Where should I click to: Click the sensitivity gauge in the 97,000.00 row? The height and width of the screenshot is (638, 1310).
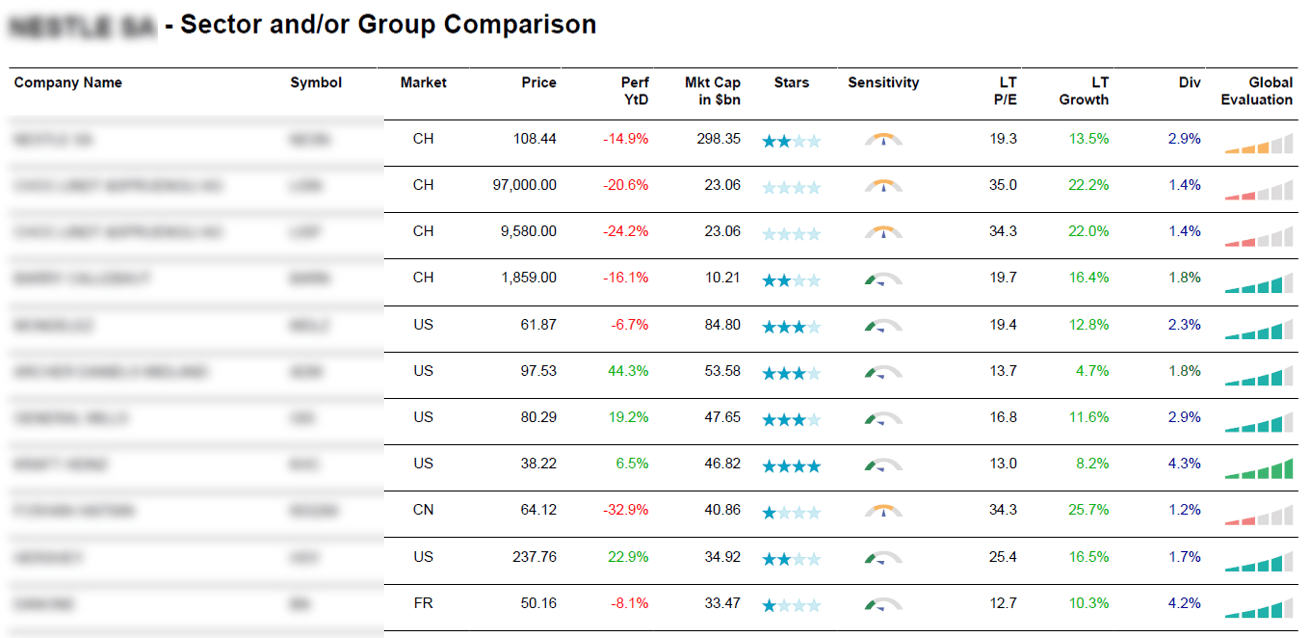click(883, 186)
